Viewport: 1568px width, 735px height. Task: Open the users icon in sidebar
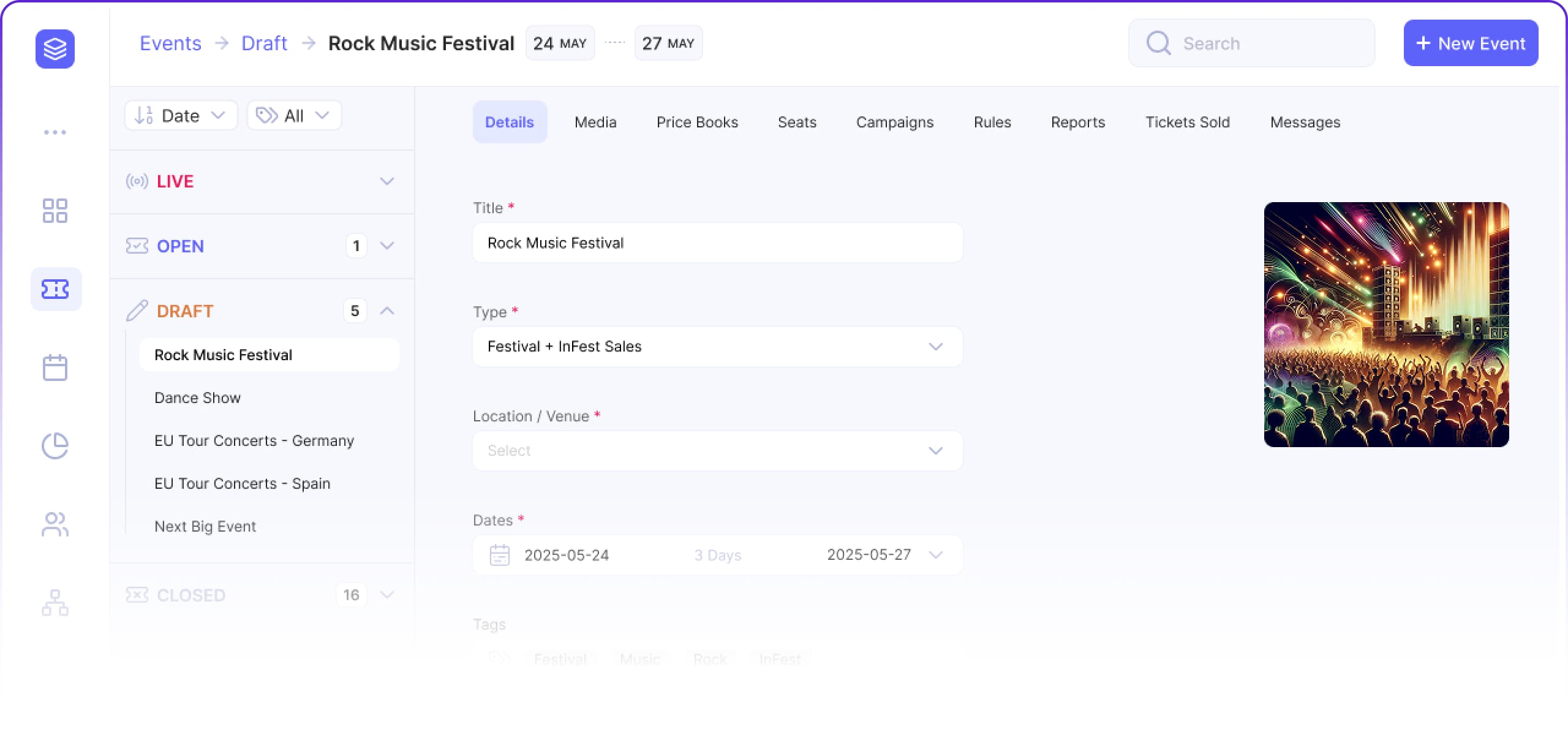pyautogui.click(x=55, y=524)
